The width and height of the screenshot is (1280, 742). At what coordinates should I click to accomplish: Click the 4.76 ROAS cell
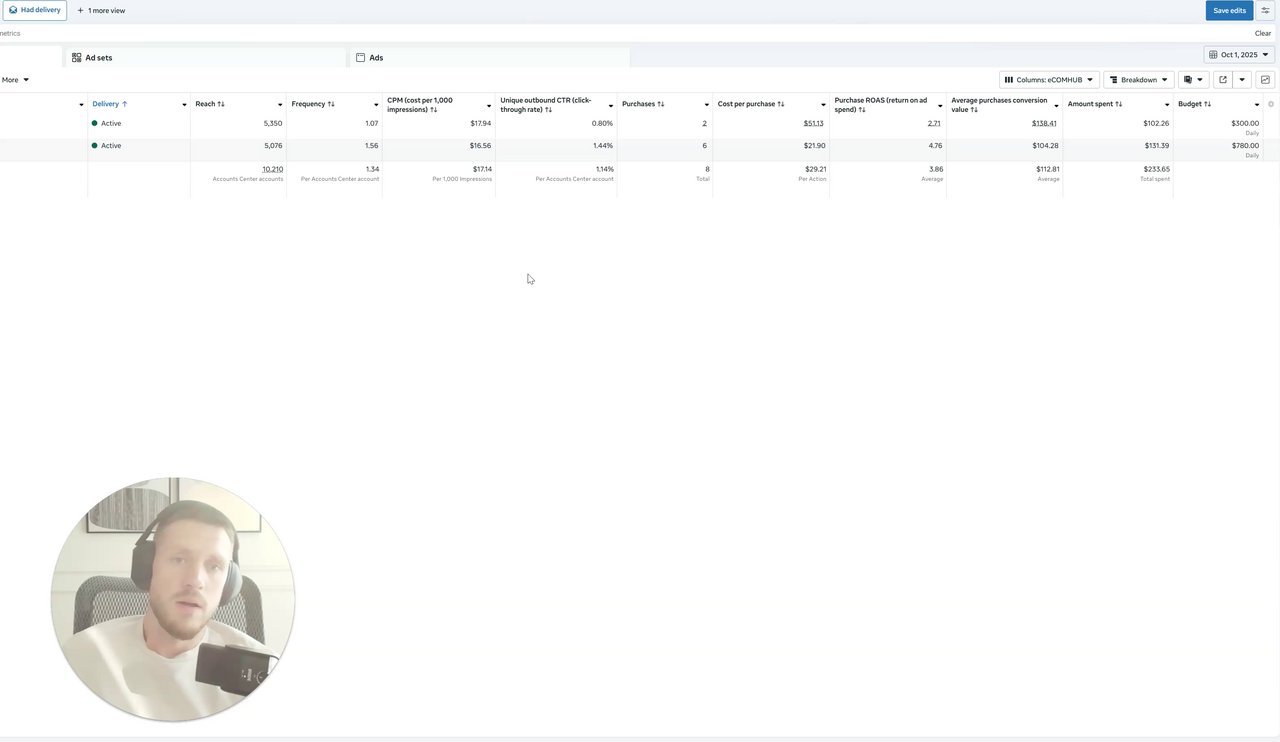coord(935,146)
